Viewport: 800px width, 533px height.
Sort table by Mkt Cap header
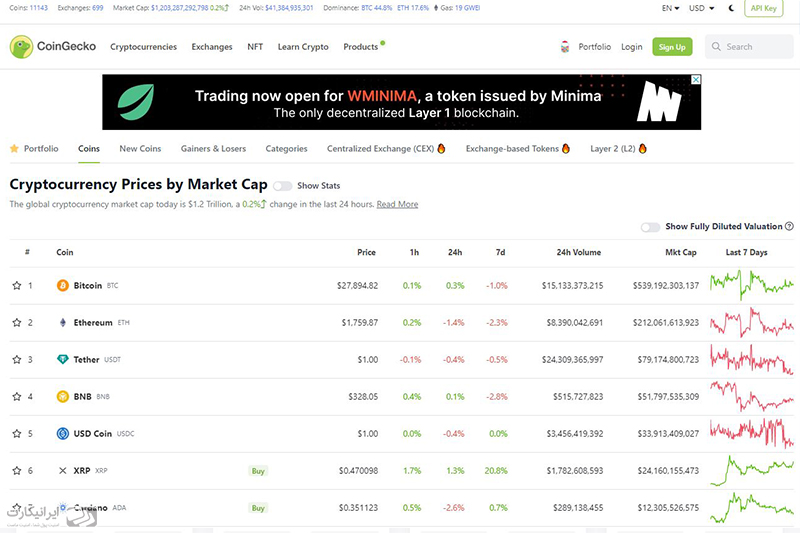(x=681, y=252)
